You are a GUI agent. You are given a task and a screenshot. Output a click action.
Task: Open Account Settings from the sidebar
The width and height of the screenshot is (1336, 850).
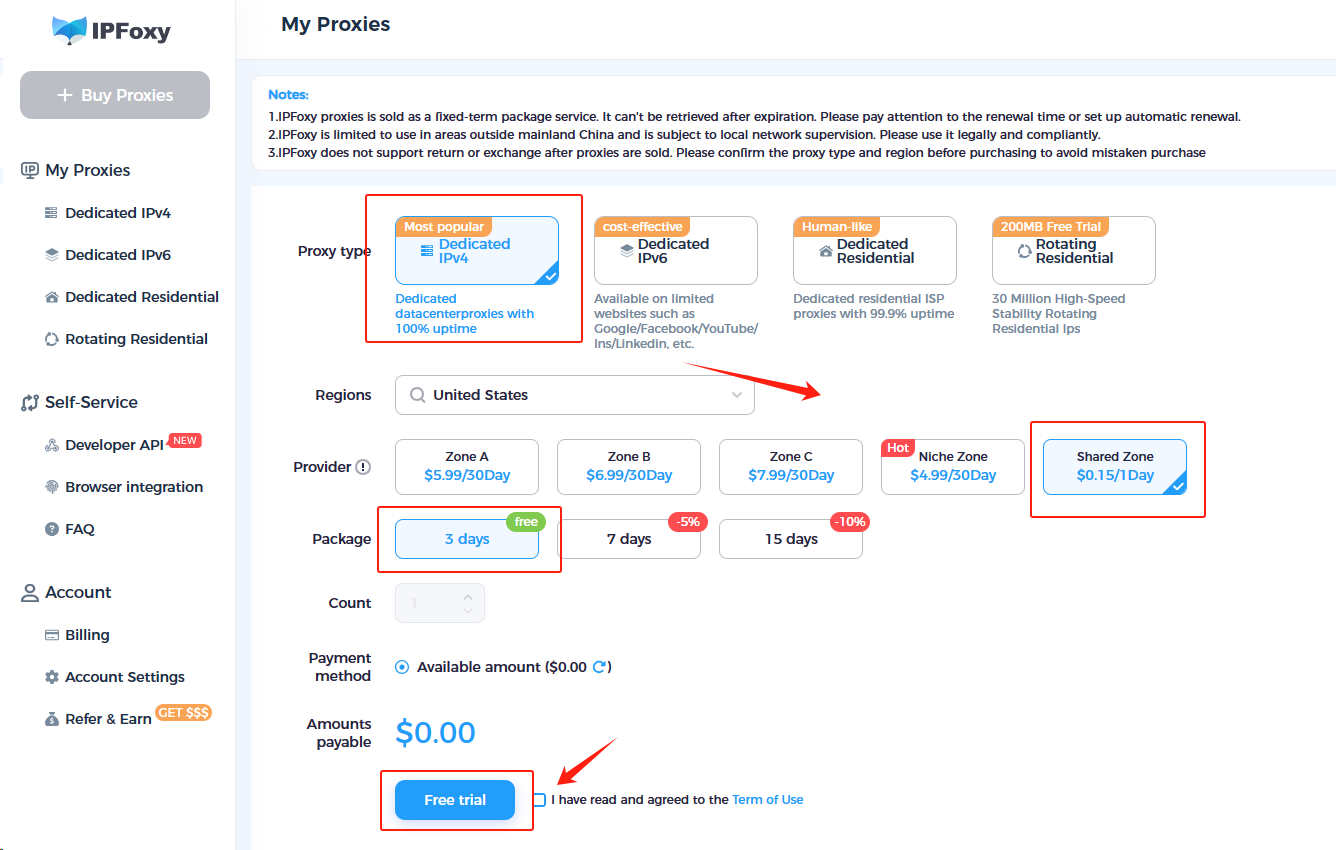[123, 676]
